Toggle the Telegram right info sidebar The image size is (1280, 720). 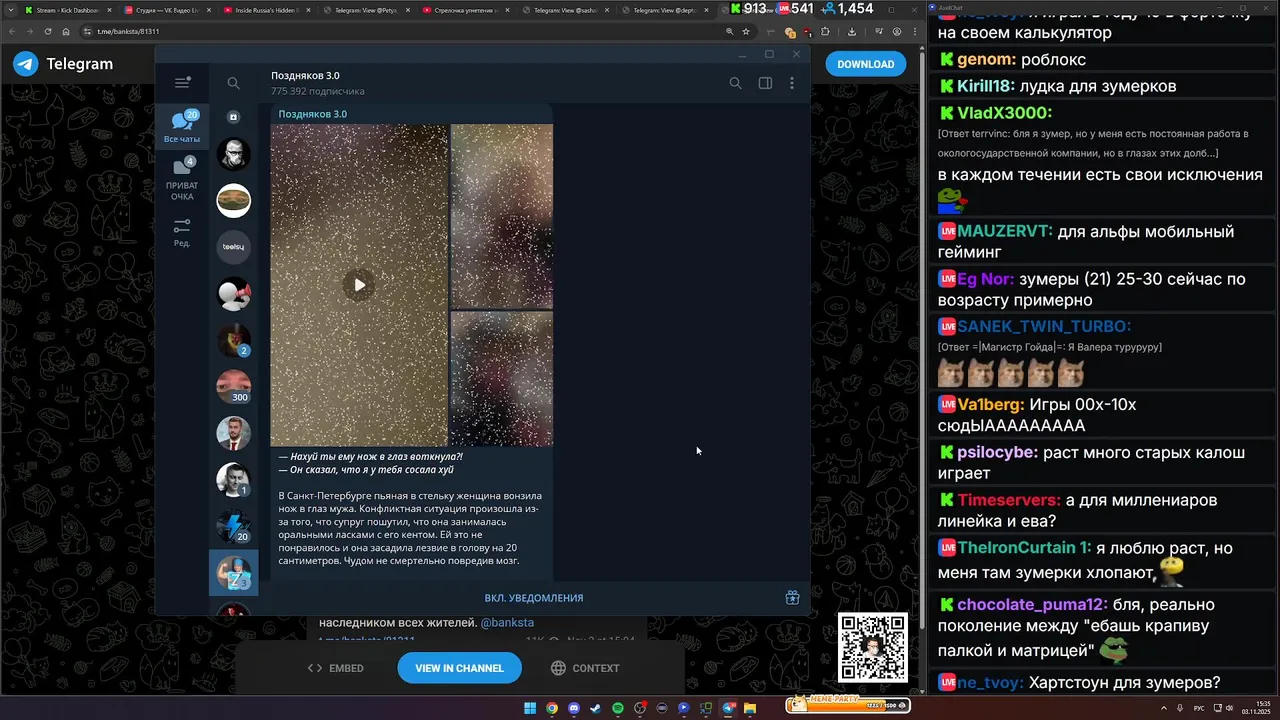point(765,83)
